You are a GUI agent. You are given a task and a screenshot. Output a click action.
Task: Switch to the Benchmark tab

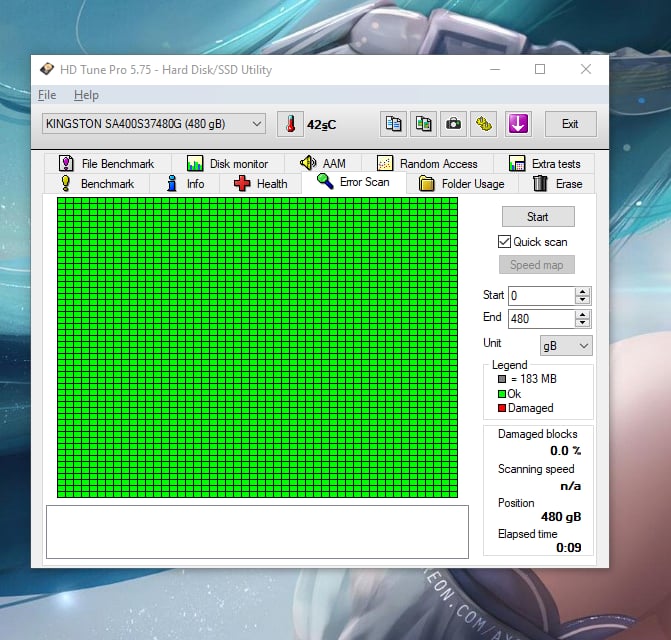[x=97, y=184]
